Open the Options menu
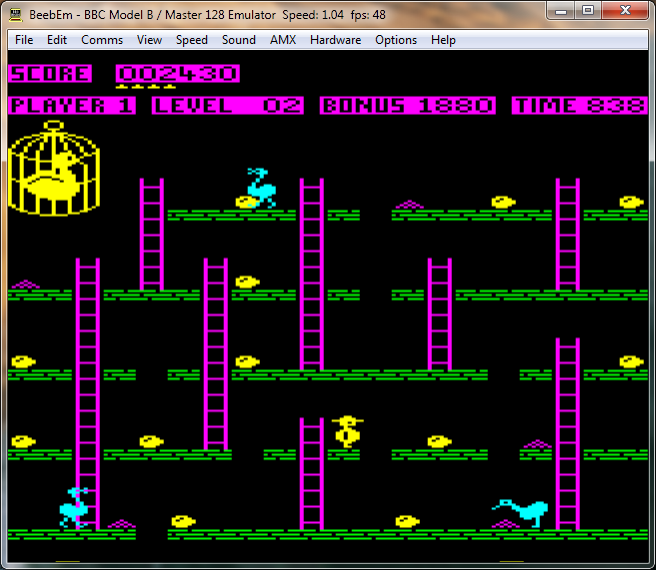656x570 pixels. [x=396, y=40]
